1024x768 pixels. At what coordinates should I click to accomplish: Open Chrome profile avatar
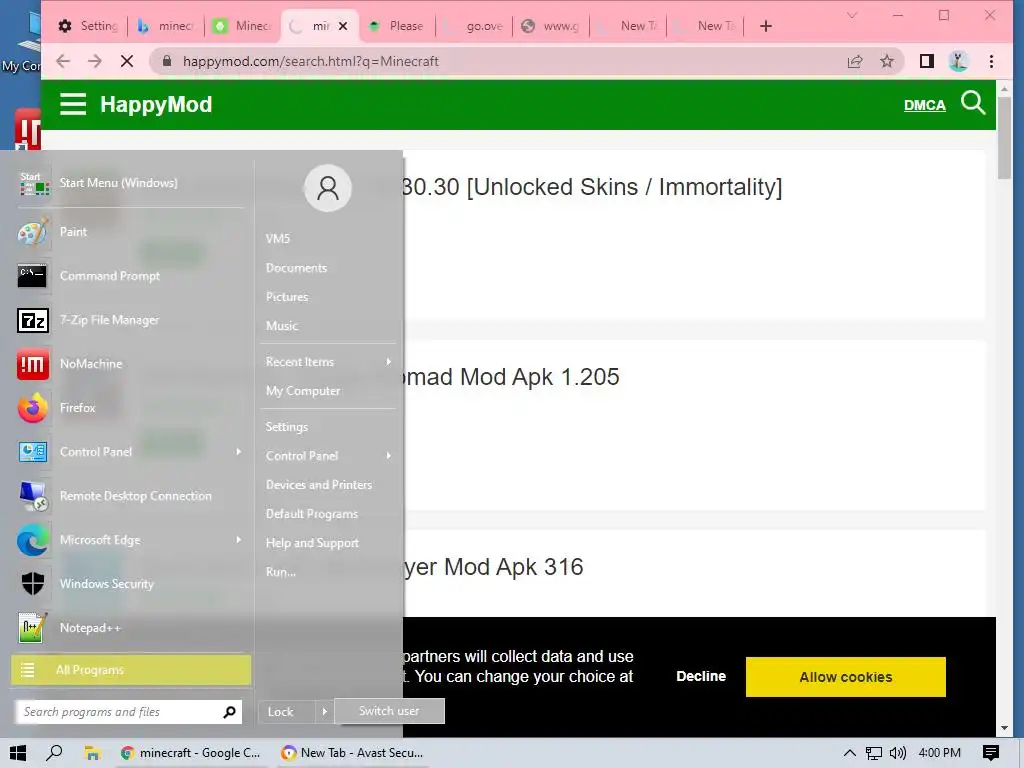(x=958, y=61)
